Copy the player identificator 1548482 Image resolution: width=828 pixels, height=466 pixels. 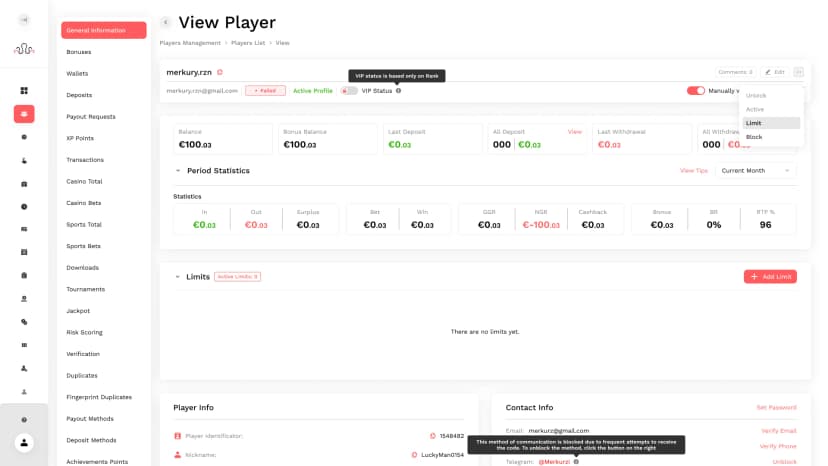[432, 436]
